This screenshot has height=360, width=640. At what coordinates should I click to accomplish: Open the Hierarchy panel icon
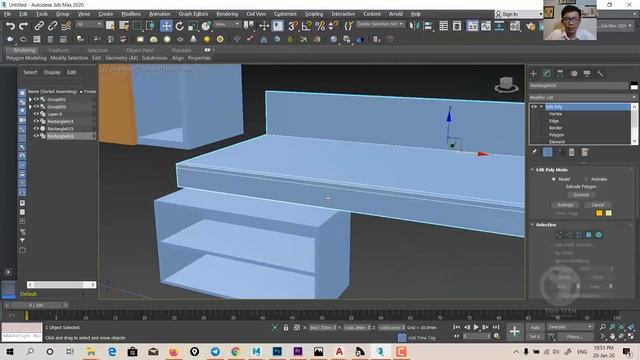click(x=560, y=73)
